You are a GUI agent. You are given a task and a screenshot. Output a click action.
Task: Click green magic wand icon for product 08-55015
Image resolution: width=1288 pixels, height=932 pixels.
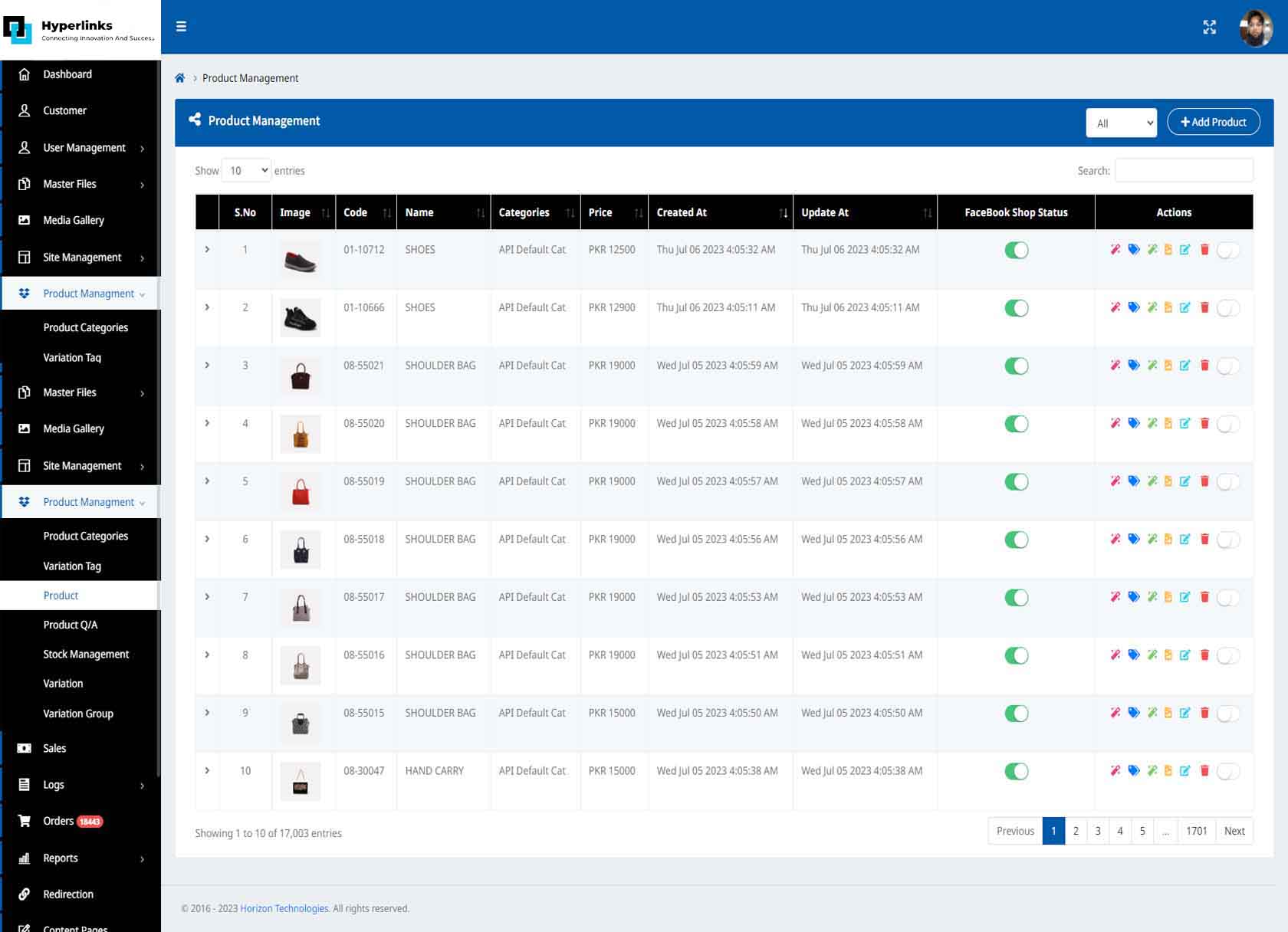pyautogui.click(x=1152, y=713)
